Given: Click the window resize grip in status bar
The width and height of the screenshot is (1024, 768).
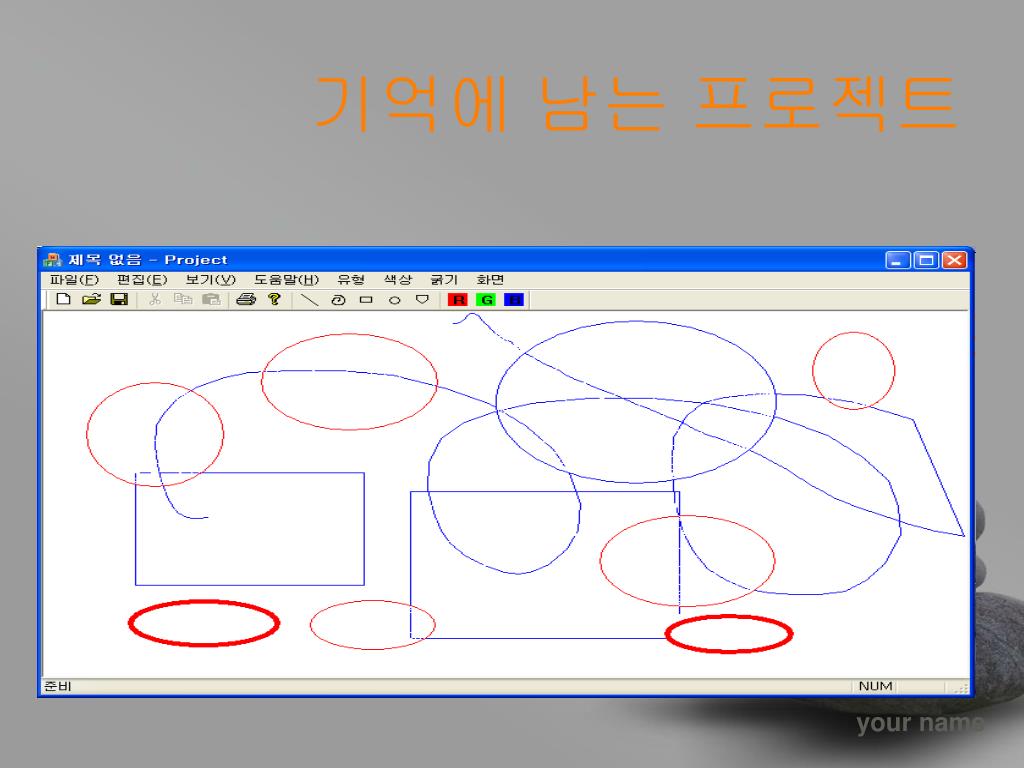Looking at the screenshot, I should point(961,687).
